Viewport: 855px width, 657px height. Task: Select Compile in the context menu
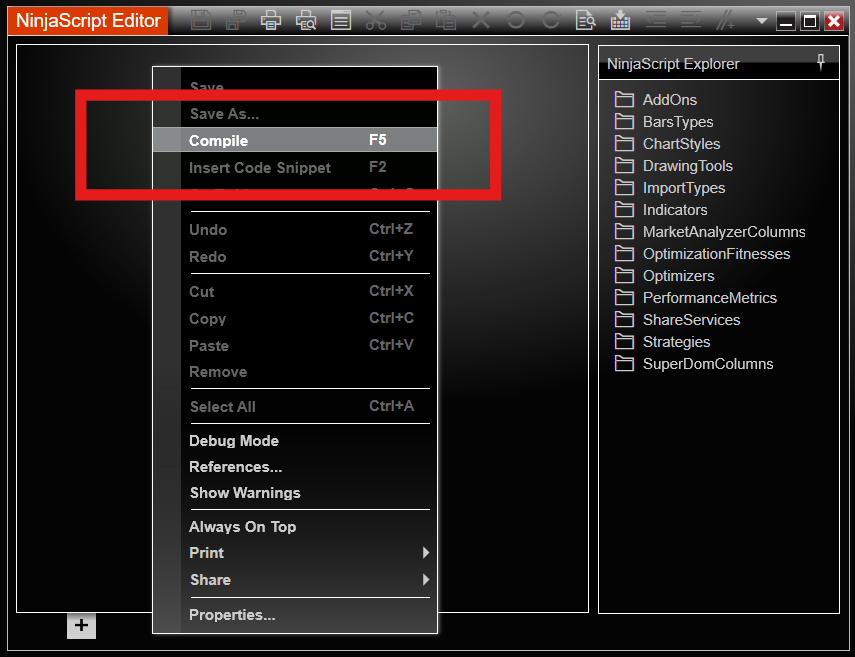(295, 140)
